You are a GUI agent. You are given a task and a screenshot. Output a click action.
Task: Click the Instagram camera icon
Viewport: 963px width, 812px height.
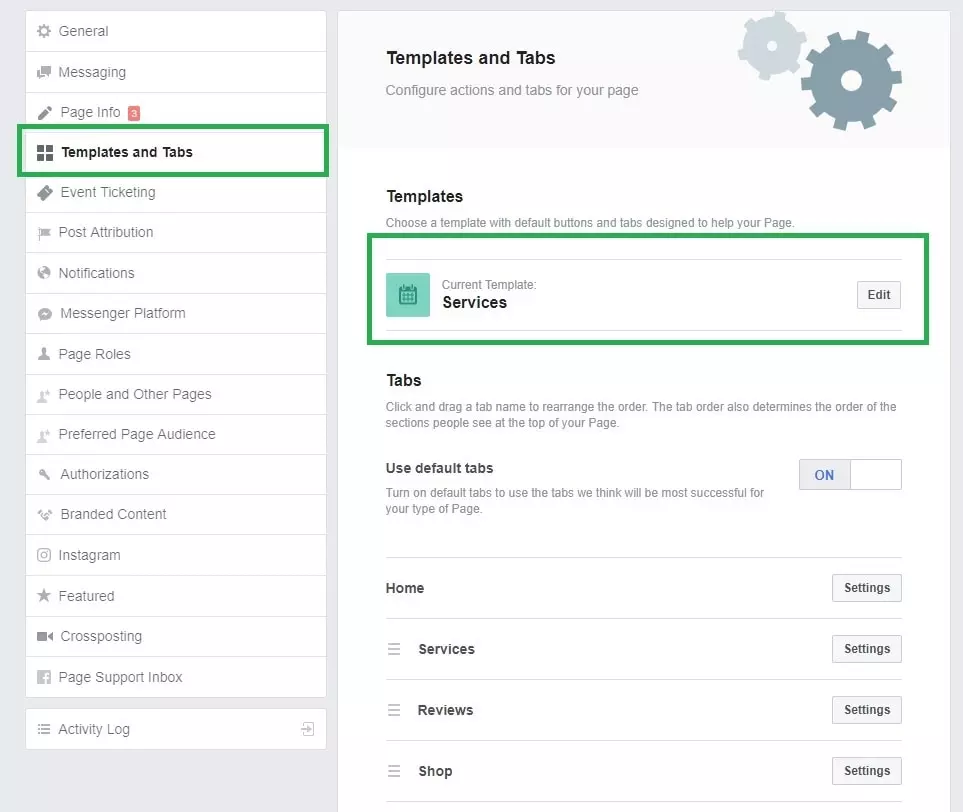click(44, 555)
